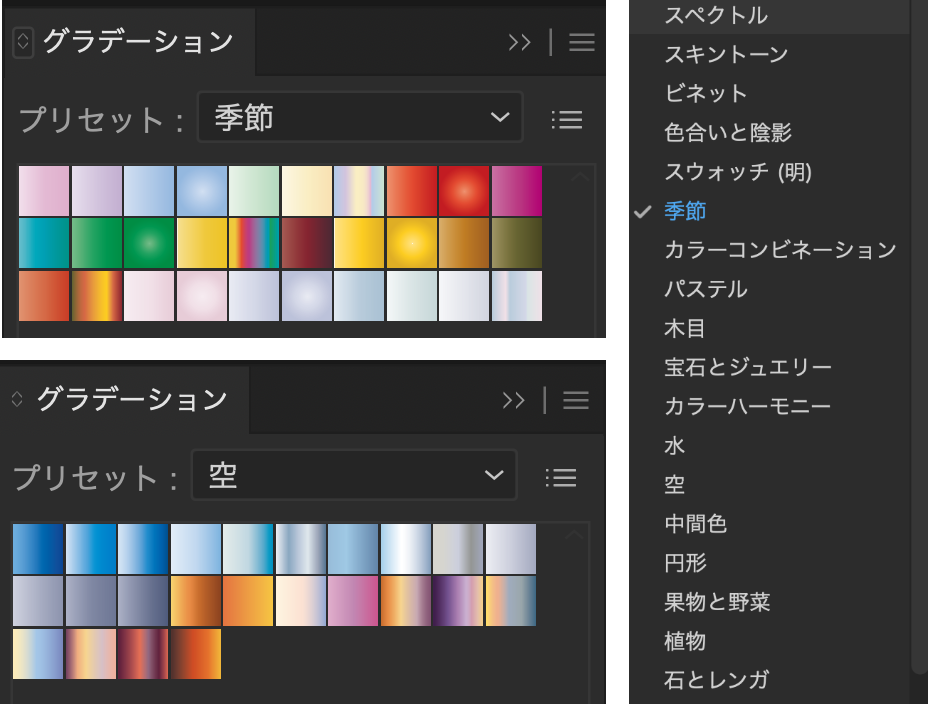The height and width of the screenshot is (704, 928).
Task: Pick the first dark blue gradient swatch in 空
Action: (x=38, y=548)
